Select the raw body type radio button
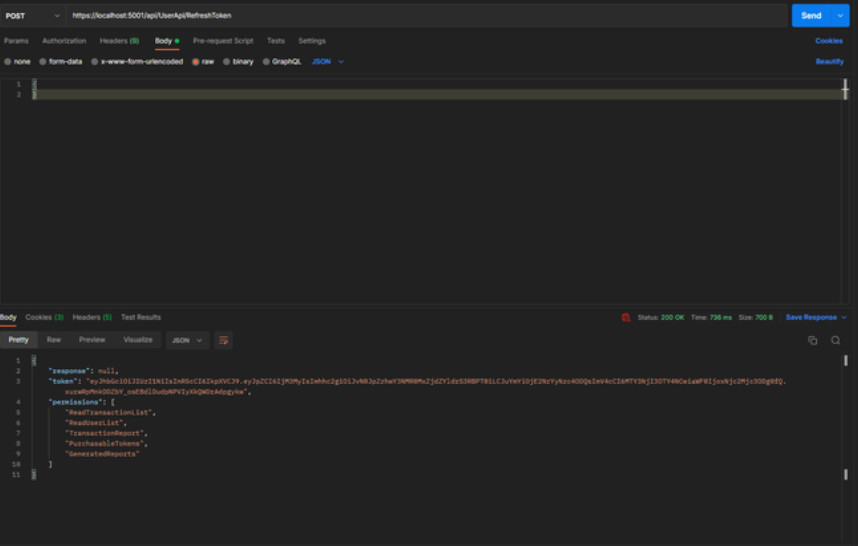This screenshot has height=546, width=858. pos(196,62)
